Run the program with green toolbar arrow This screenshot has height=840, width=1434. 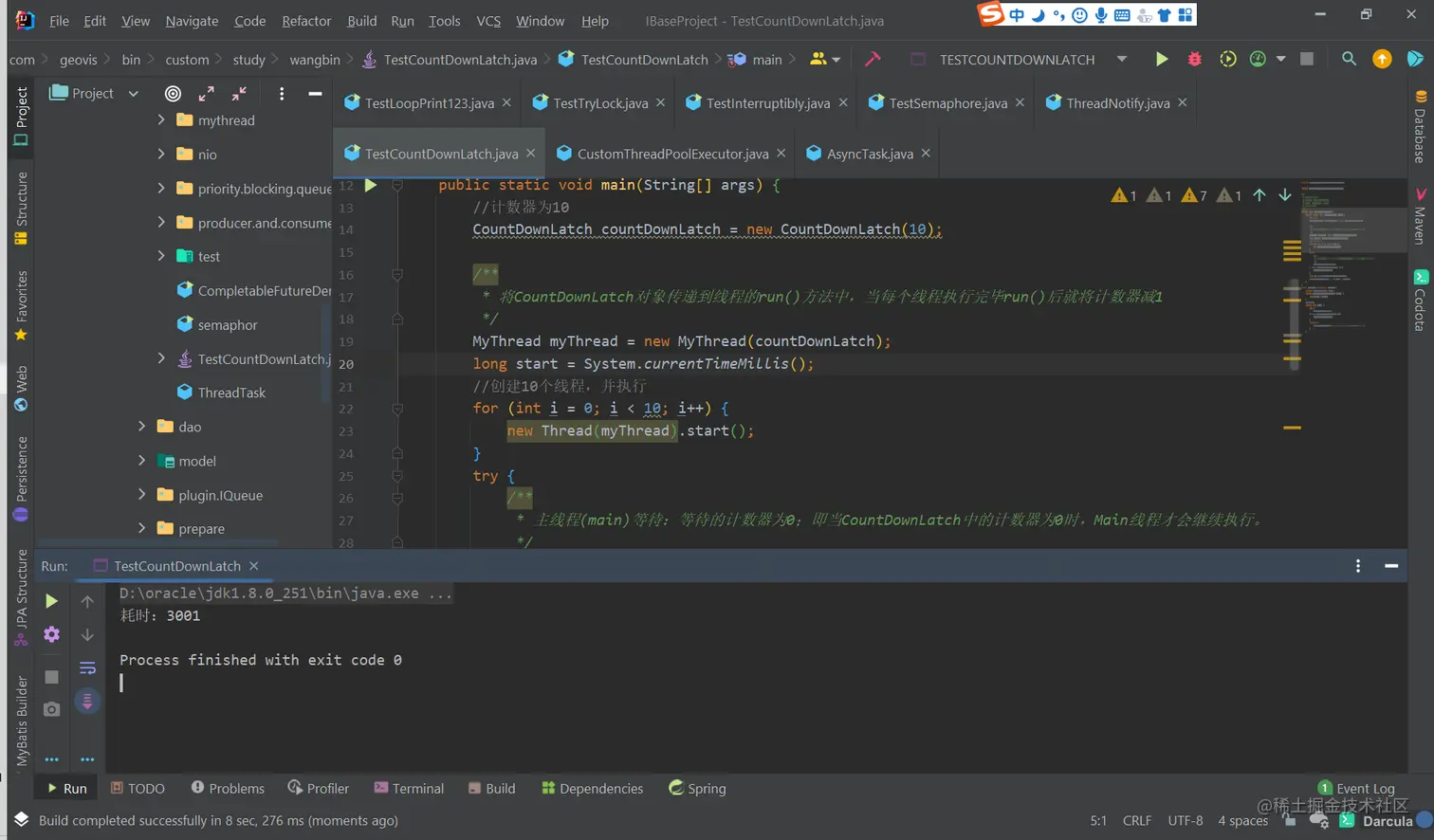coord(1161,59)
